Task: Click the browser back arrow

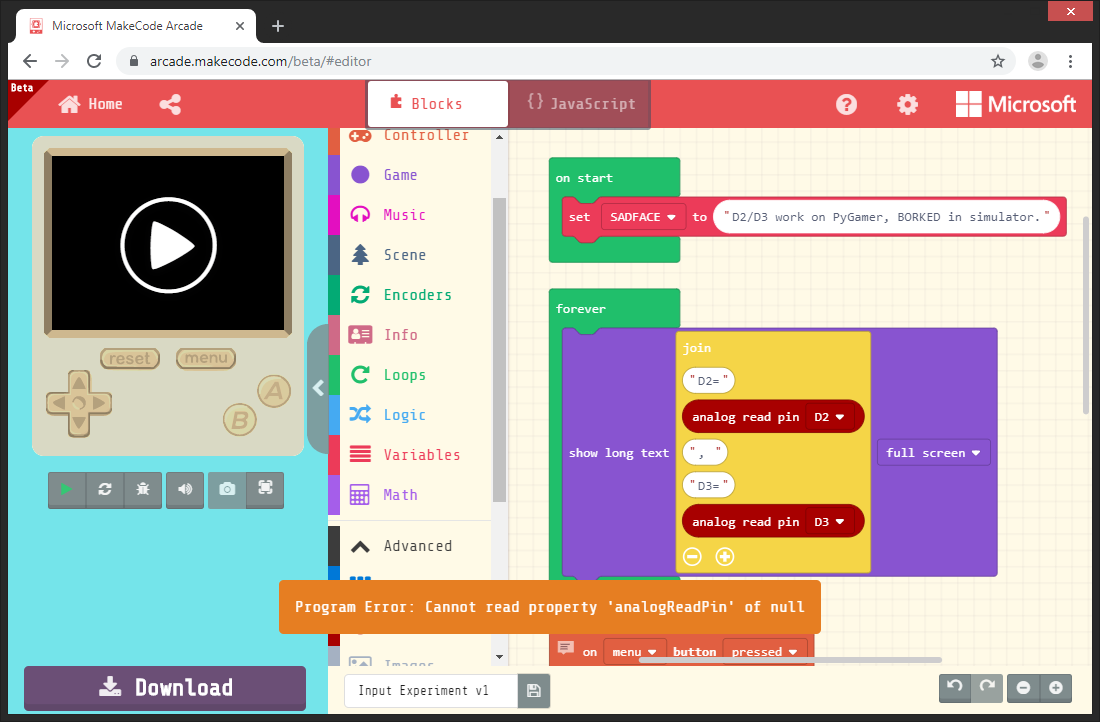Action: [x=29, y=61]
